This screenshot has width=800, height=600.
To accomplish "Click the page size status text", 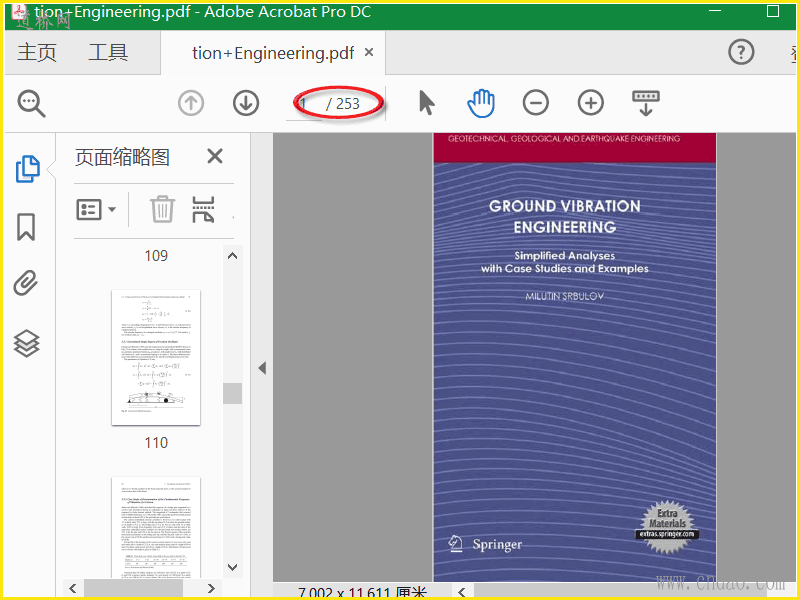I will point(362,593).
